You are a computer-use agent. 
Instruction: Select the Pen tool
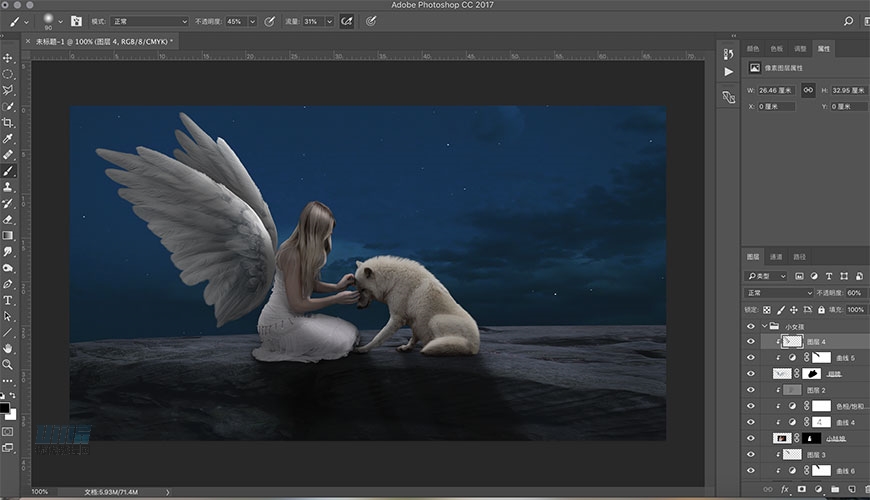point(8,284)
